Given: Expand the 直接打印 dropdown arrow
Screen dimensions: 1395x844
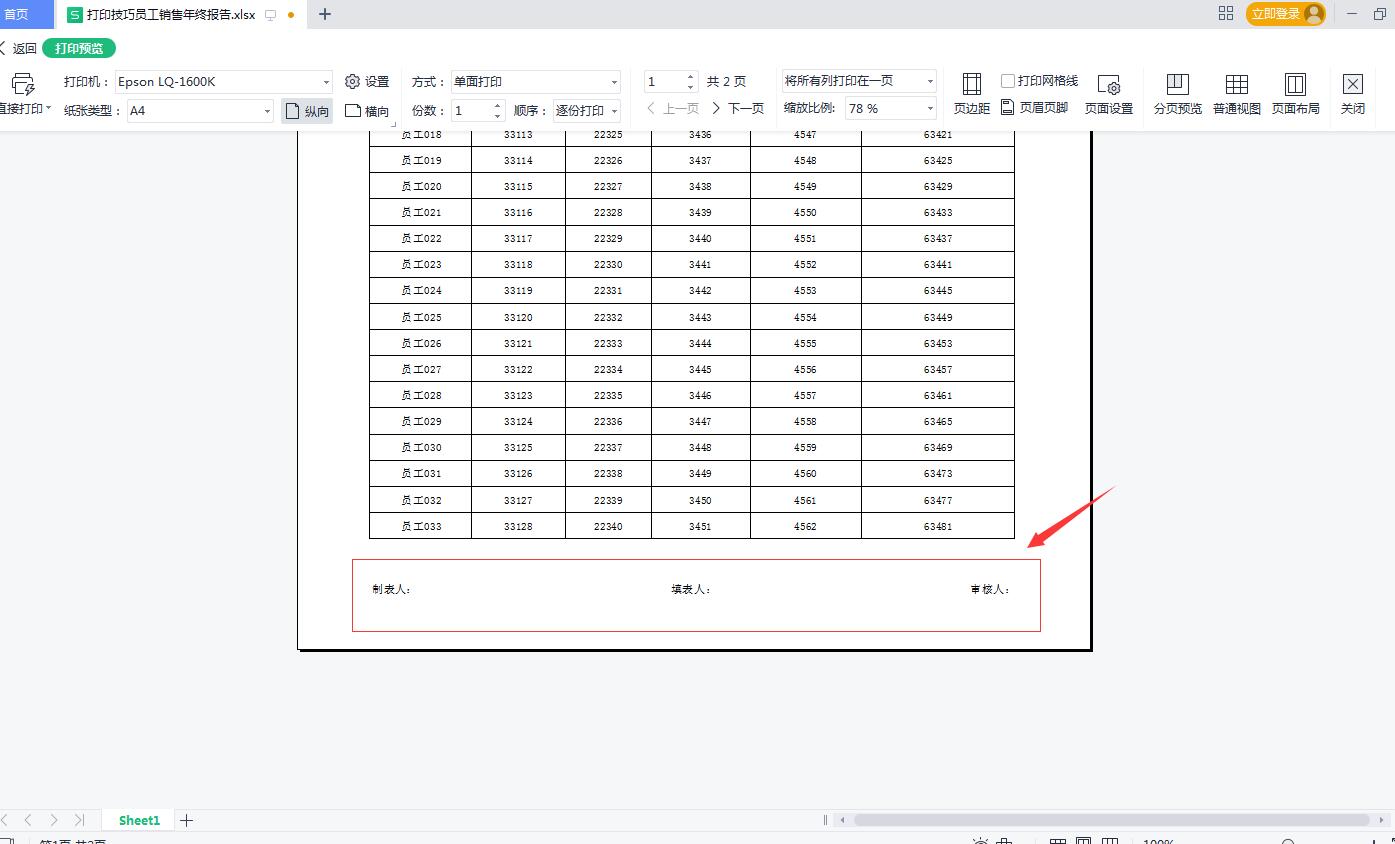Looking at the screenshot, I should click(x=48, y=108).
